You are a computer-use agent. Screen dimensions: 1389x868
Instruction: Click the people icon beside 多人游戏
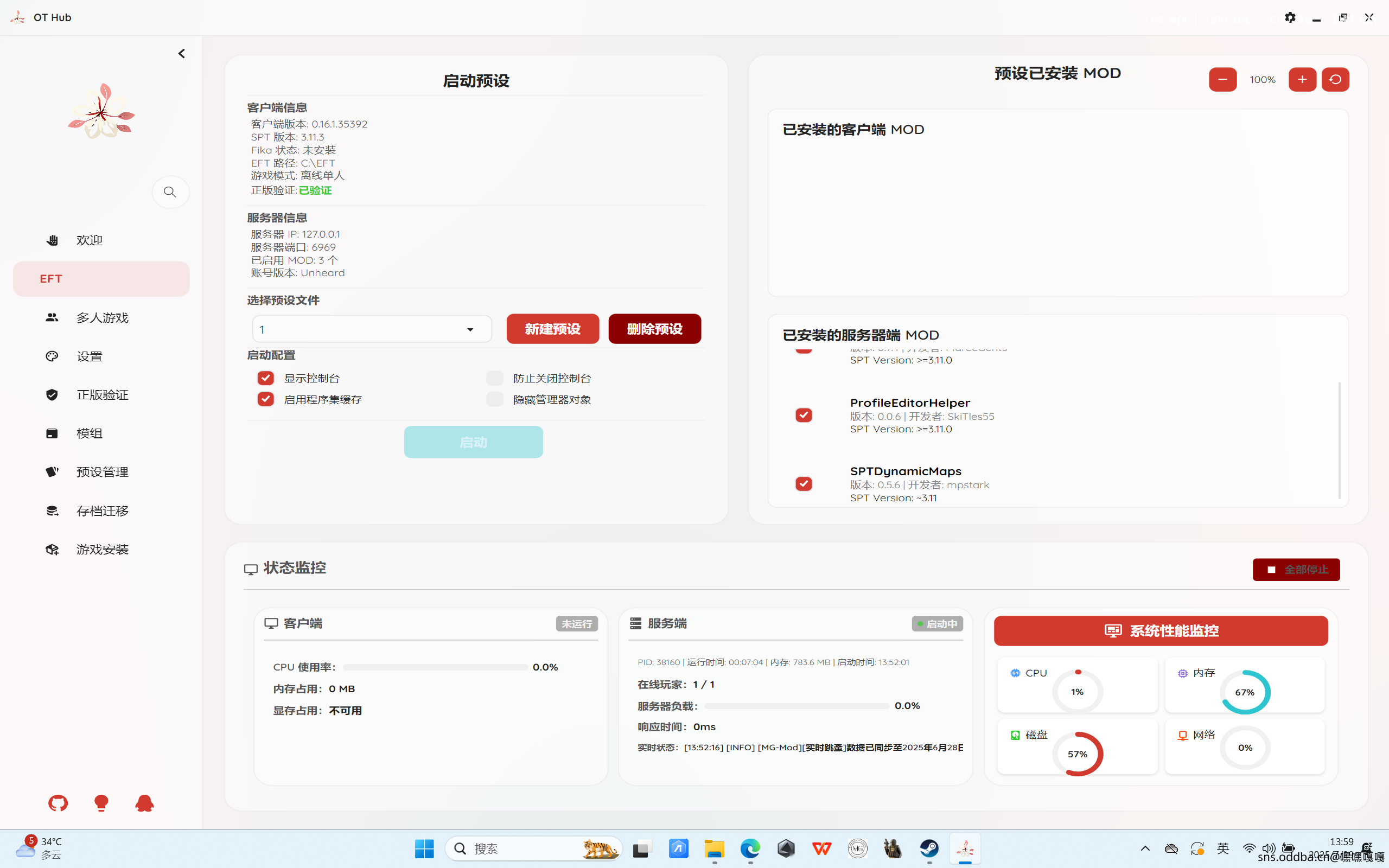(52, 317)
